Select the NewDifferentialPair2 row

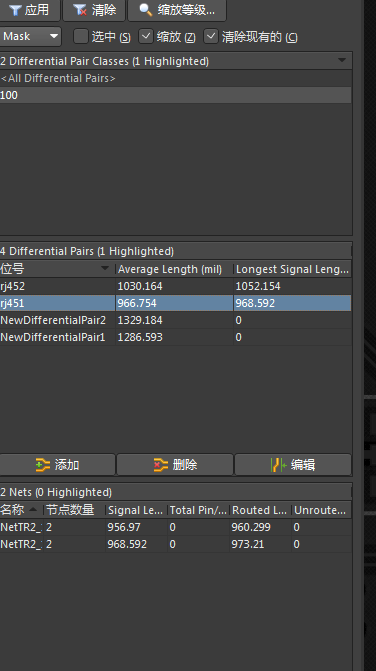click(175, 320)
